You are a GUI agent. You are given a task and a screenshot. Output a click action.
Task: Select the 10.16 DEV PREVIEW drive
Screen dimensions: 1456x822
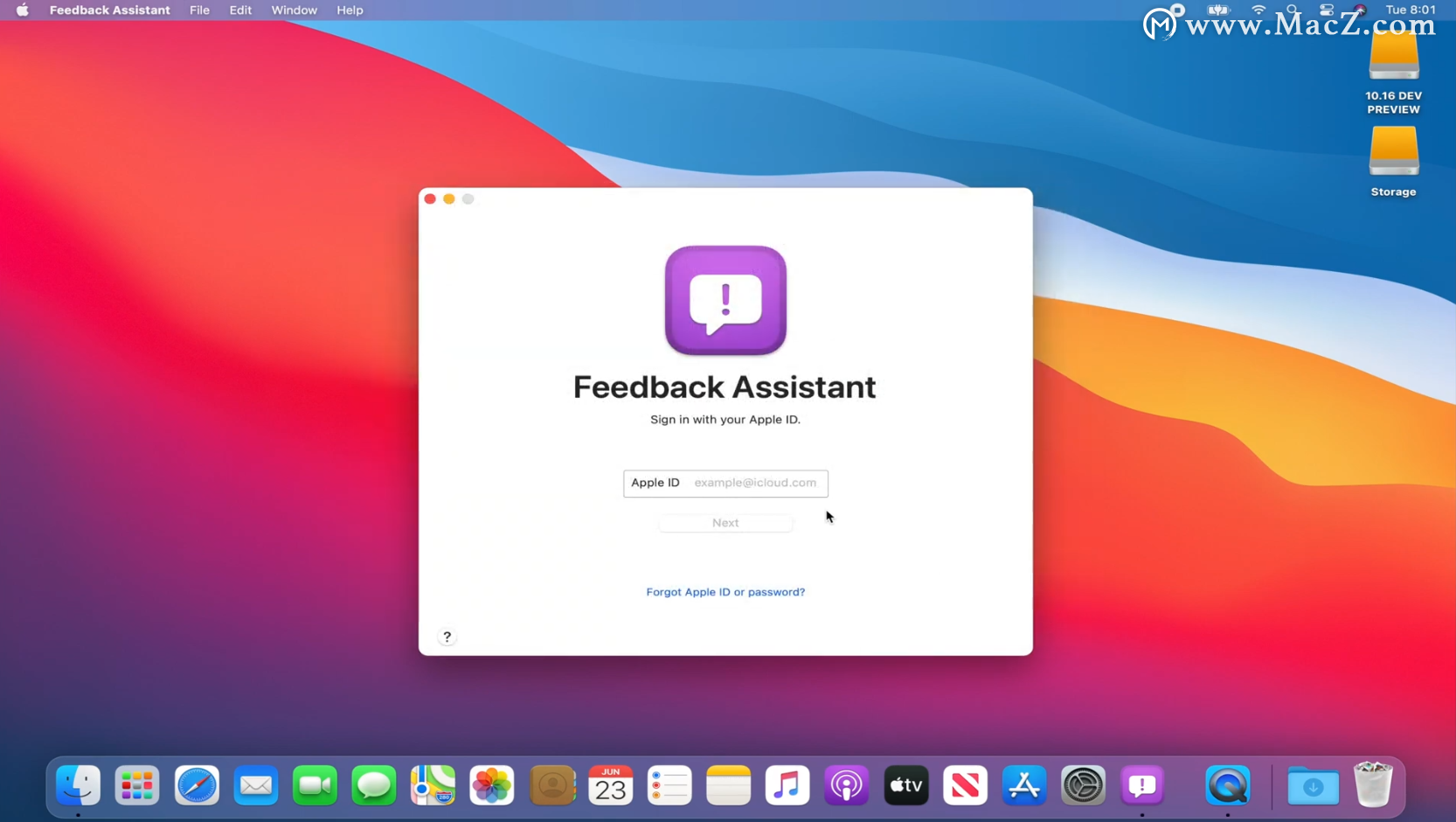point(1394,73)
